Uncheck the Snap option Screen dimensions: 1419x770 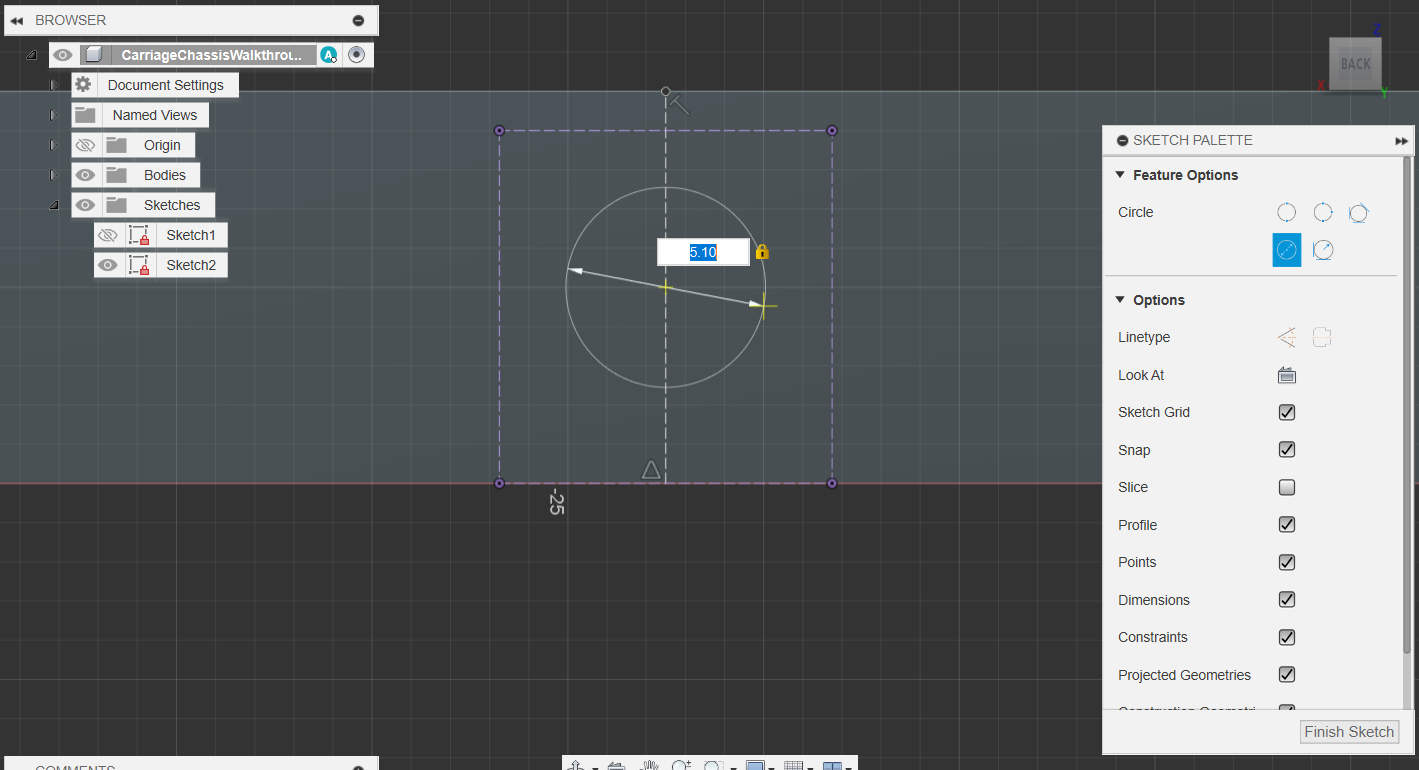tap(1287, 450)
